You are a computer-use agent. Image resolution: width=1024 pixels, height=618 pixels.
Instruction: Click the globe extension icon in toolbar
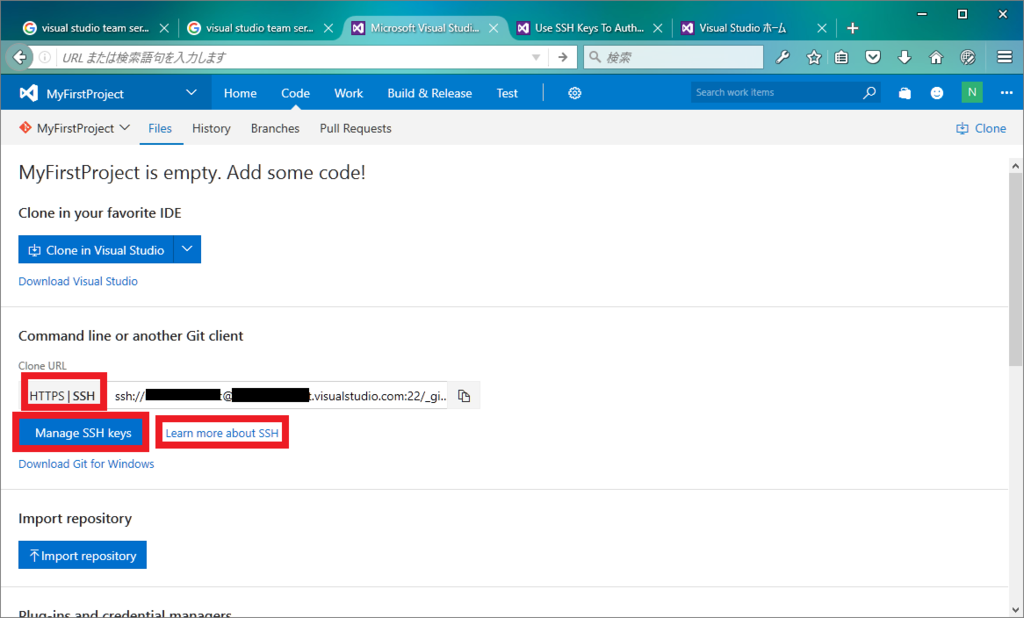[968, 57]
